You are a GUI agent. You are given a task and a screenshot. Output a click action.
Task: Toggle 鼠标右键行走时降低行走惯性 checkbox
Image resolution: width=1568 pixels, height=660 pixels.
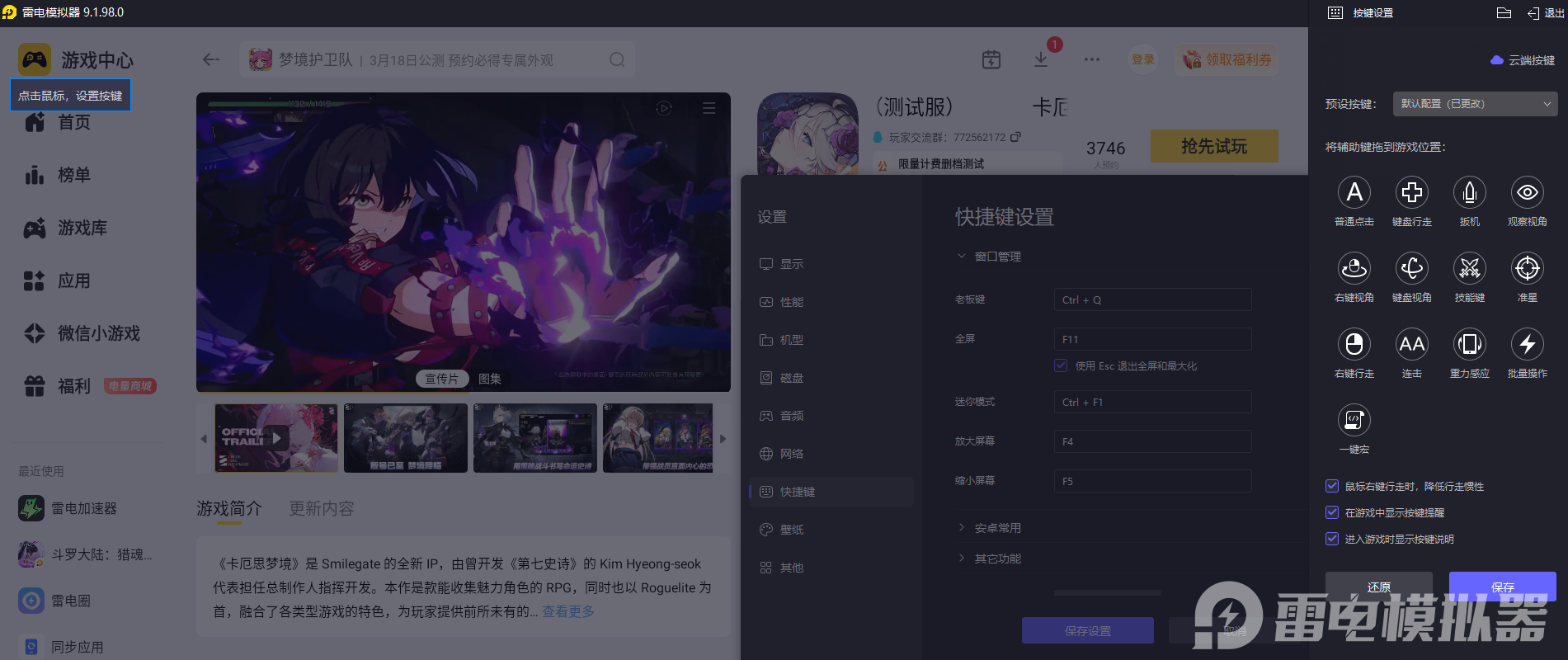(x=1332, y=486)
